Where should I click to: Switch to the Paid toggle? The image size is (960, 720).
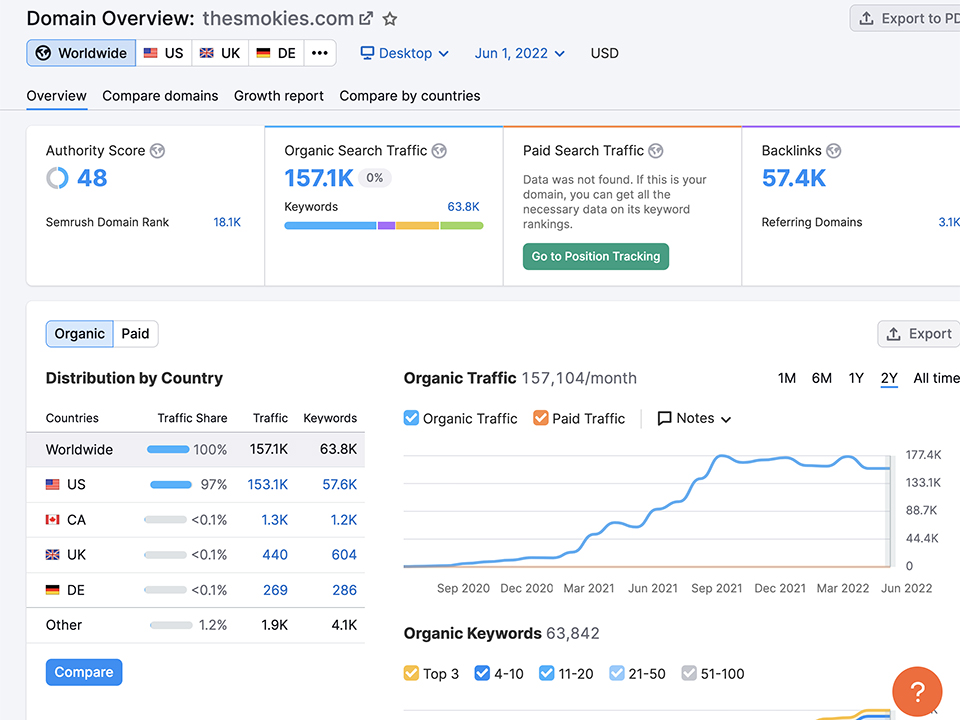coord(135,334)
